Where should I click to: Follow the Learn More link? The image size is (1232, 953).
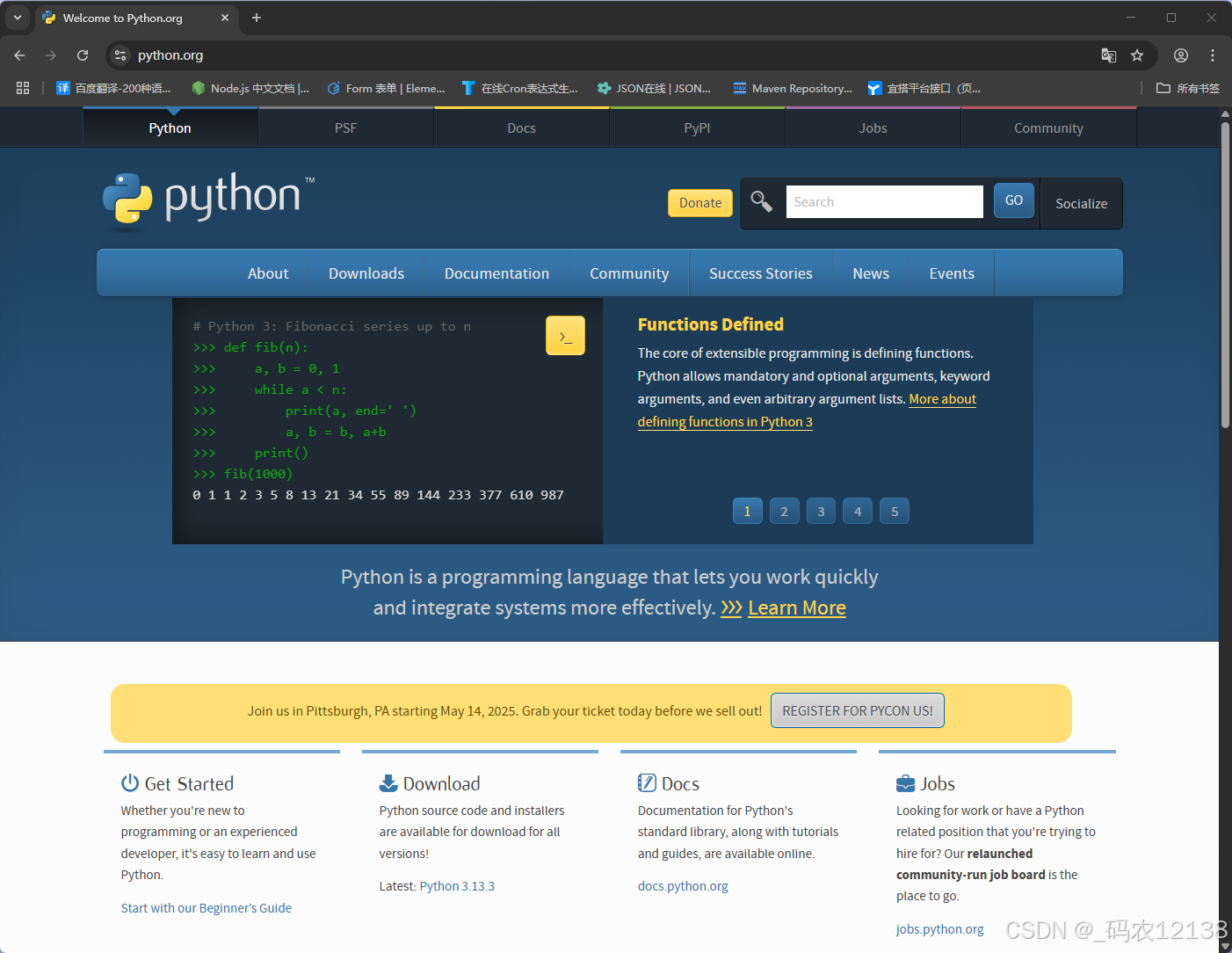coord(796,607)
